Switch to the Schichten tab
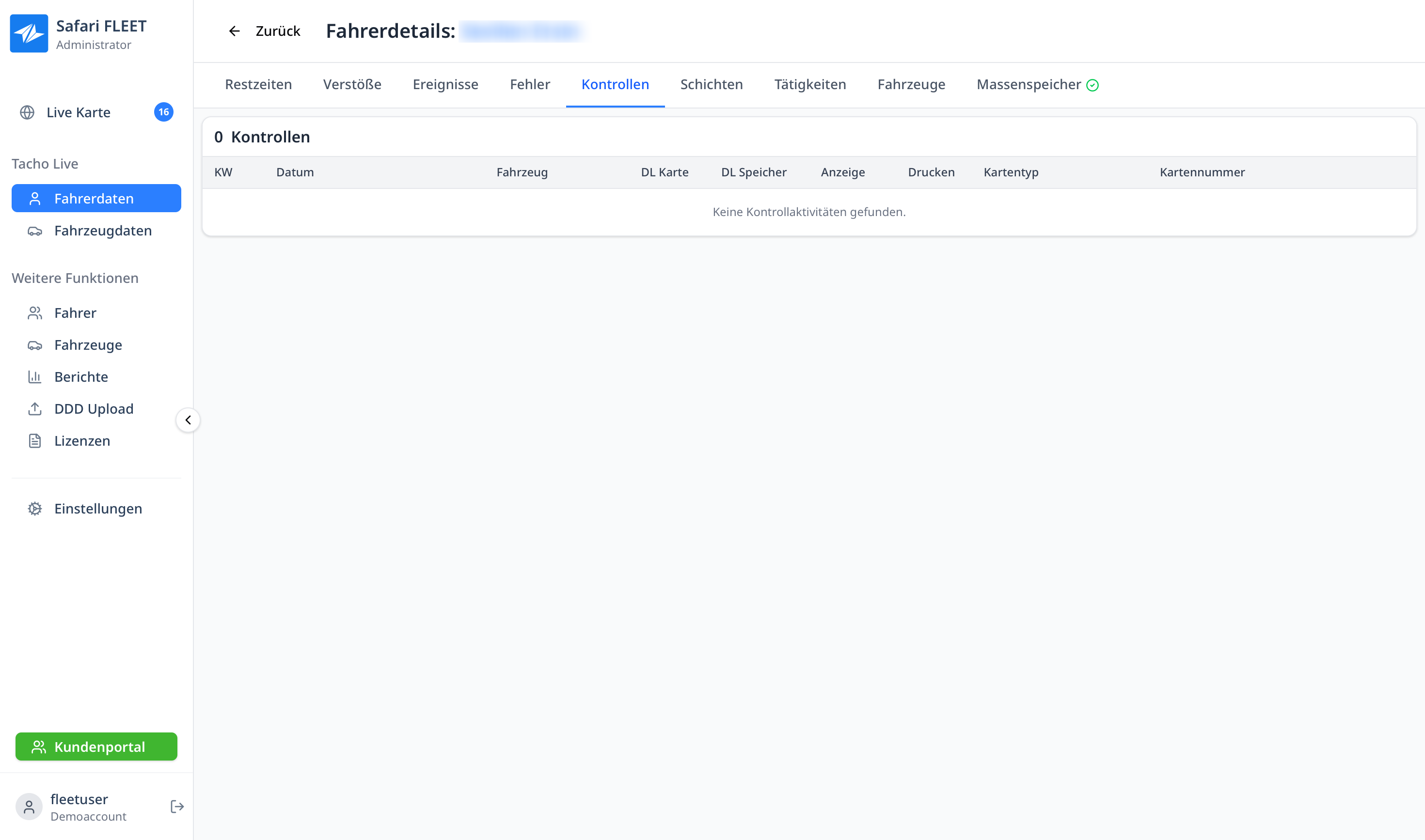The height and width of the screenshot is (840, 1425). (x=712, y=84)
